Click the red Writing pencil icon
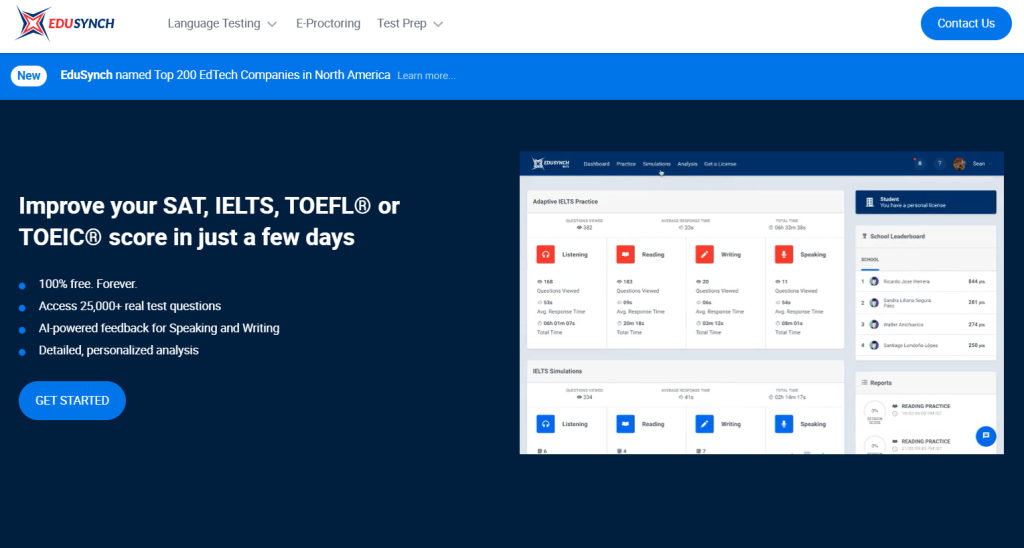The width and height of the screenshot is (1024, 548). pyautogui.click(x=704, y=255)
